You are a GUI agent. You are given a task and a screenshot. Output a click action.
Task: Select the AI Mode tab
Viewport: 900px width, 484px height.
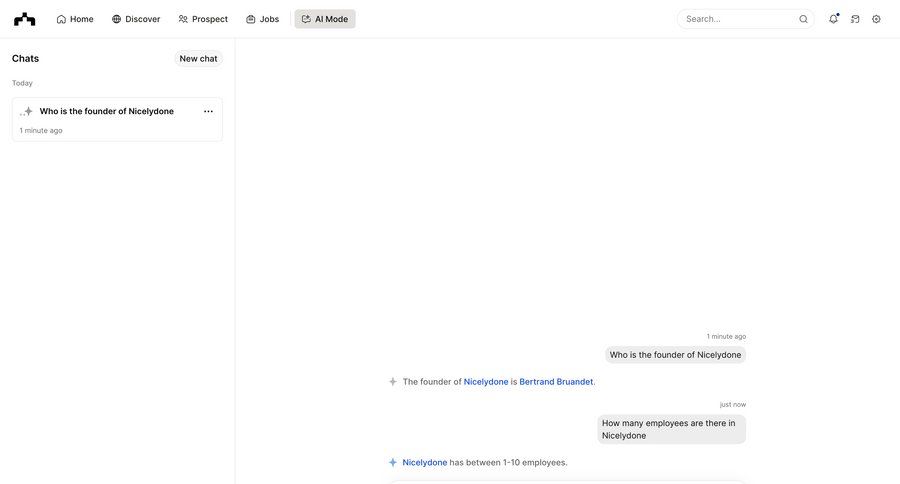pyautogui.click(x=325, y=19)
